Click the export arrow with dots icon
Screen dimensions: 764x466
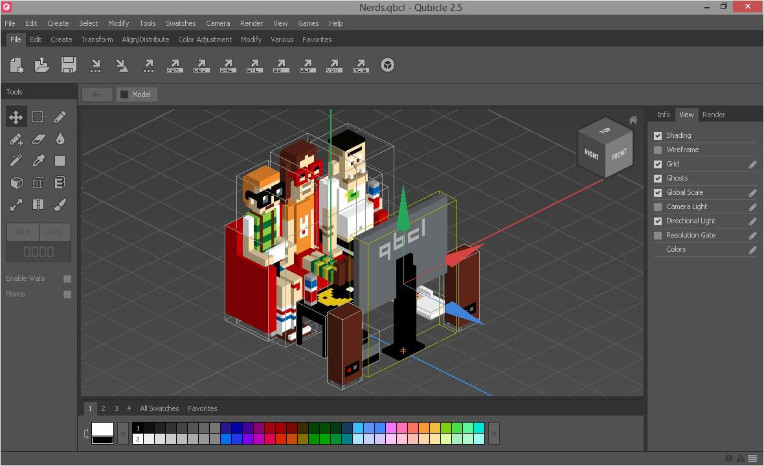pos(149,65)
